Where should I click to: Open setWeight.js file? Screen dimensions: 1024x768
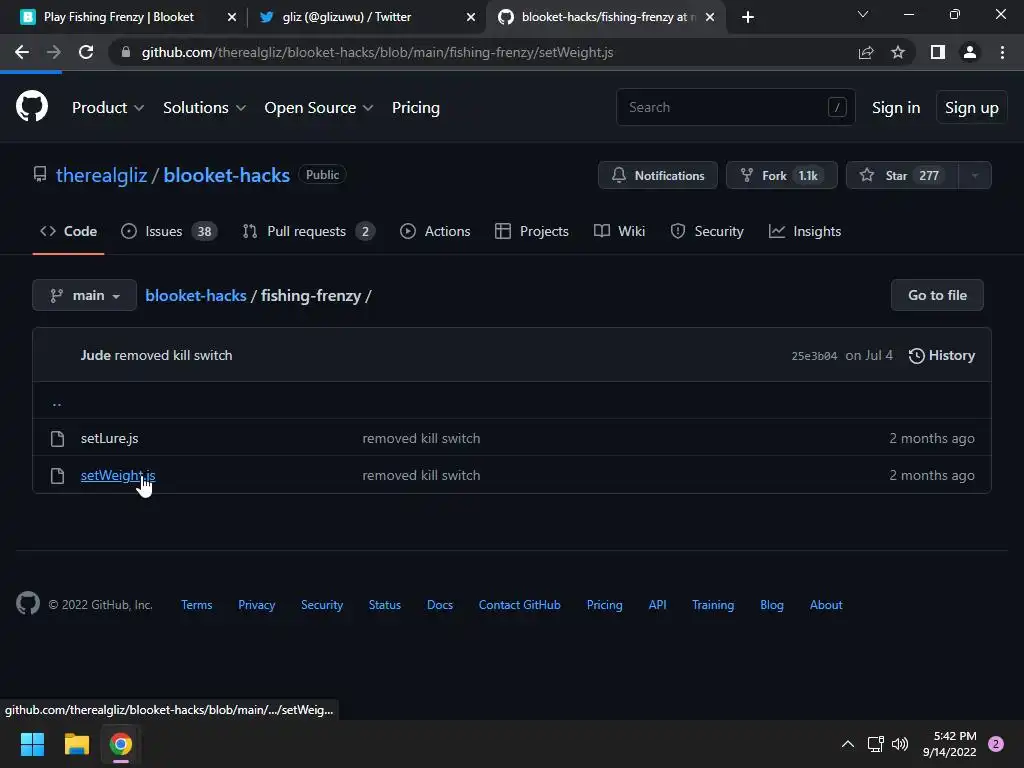tap(118, 475)
